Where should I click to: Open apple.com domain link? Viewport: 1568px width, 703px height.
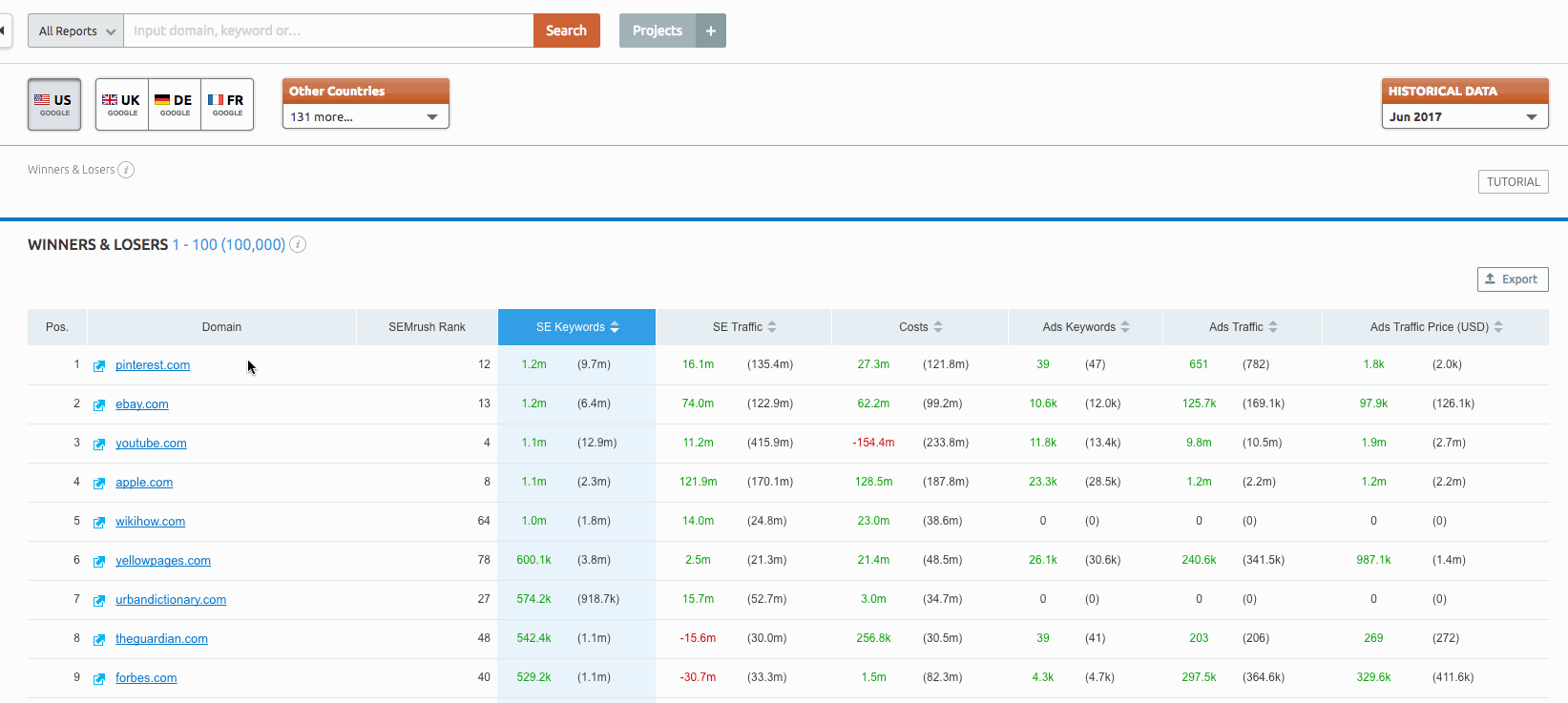point(144,483)
